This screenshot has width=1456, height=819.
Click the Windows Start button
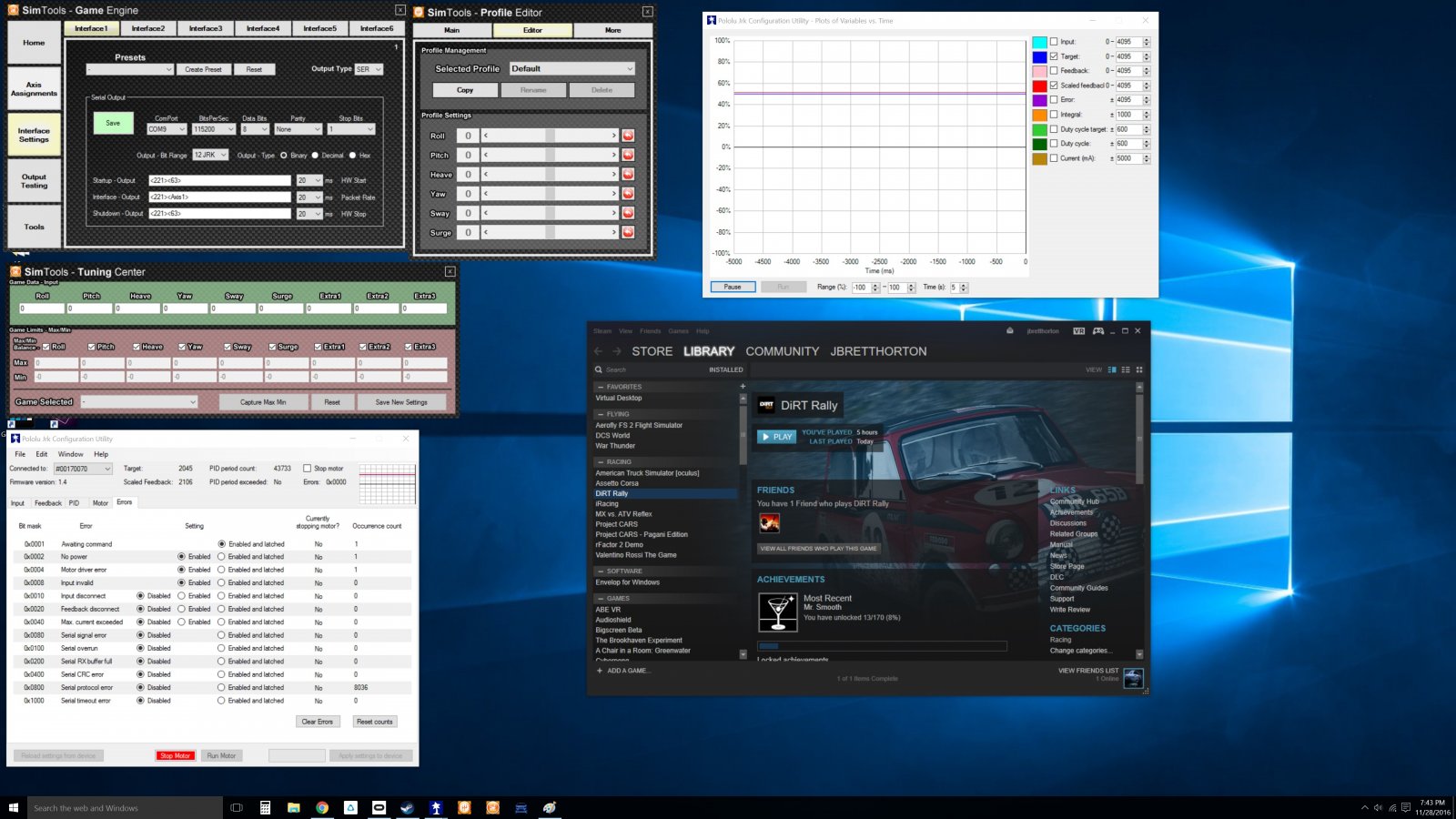[x=14, y=807]
